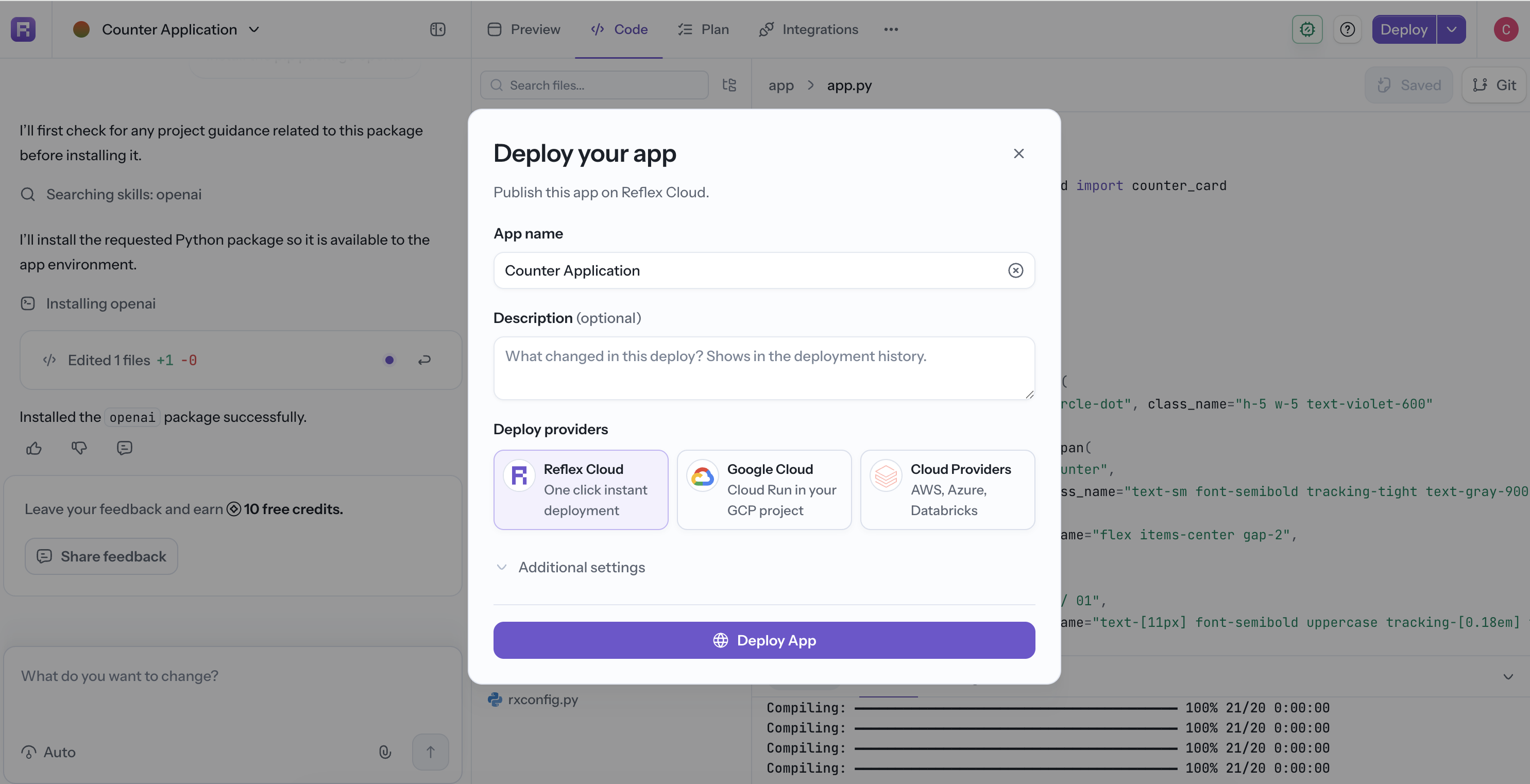Clear the App name field
This screenshot has width=1530, height=784.
1016,270
